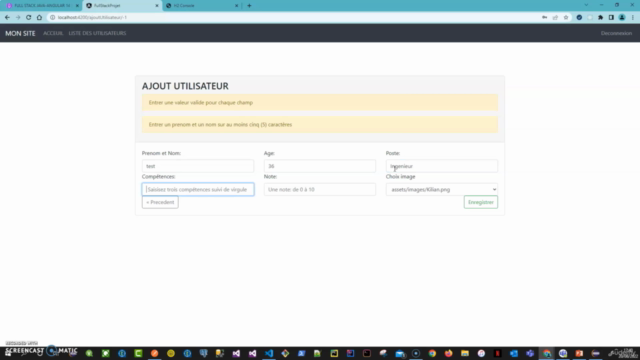Open the Chrome three-dot menu

(x=633, y=18)
